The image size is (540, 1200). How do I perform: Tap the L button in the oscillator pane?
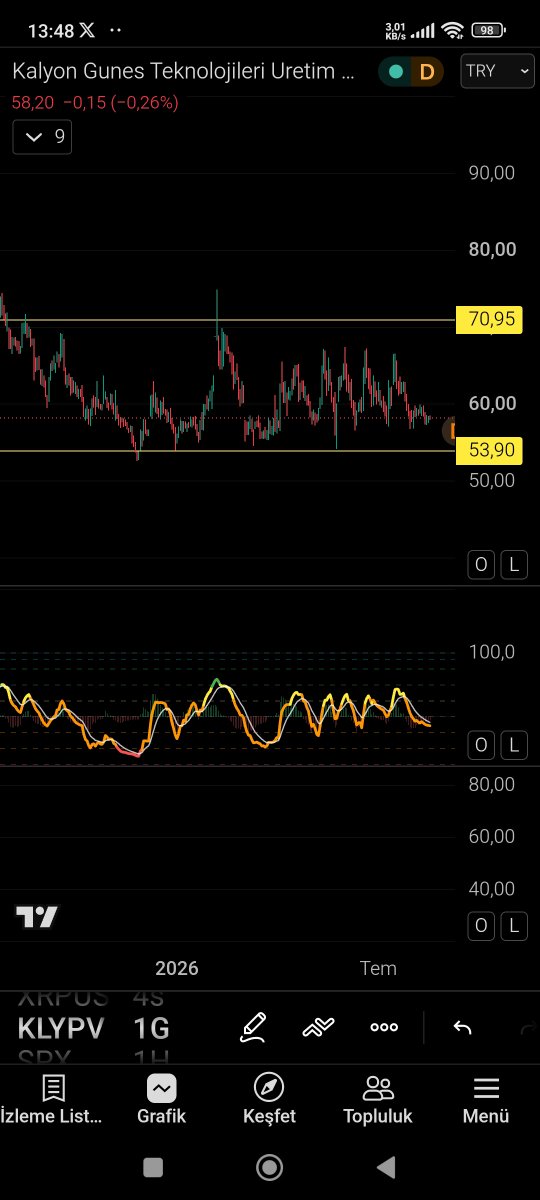514,745
